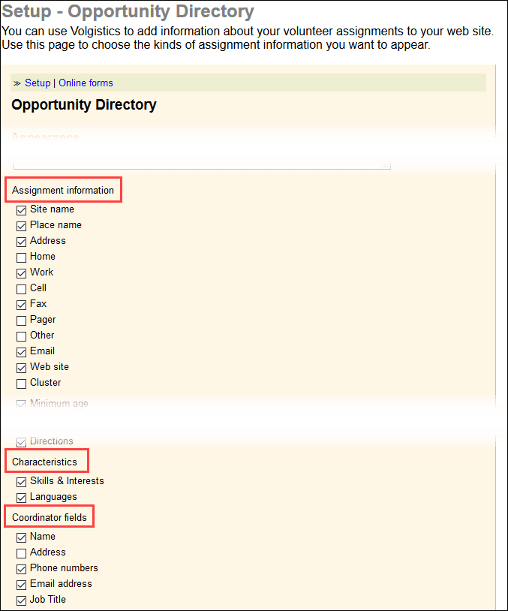
Task: Enable the coordinator Address checkbox
Action: (21, 553)
